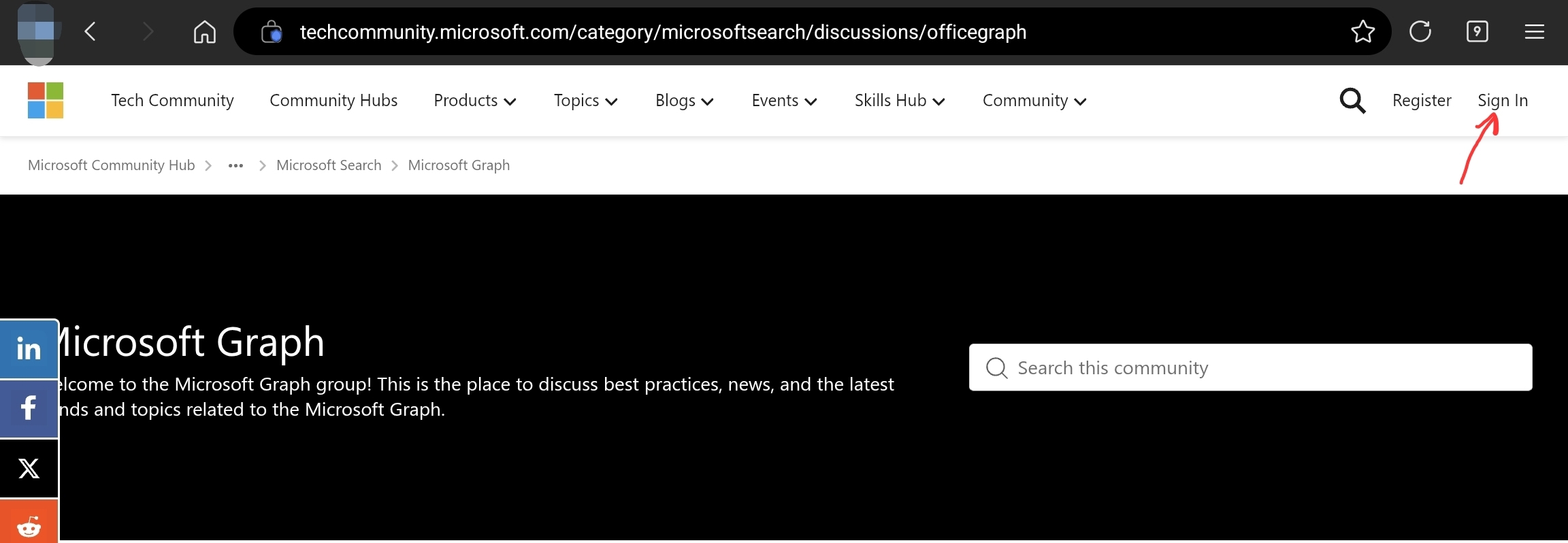Open the Events dropdown menu
This screenshot has height=543, width=1568.
point(784,101)
